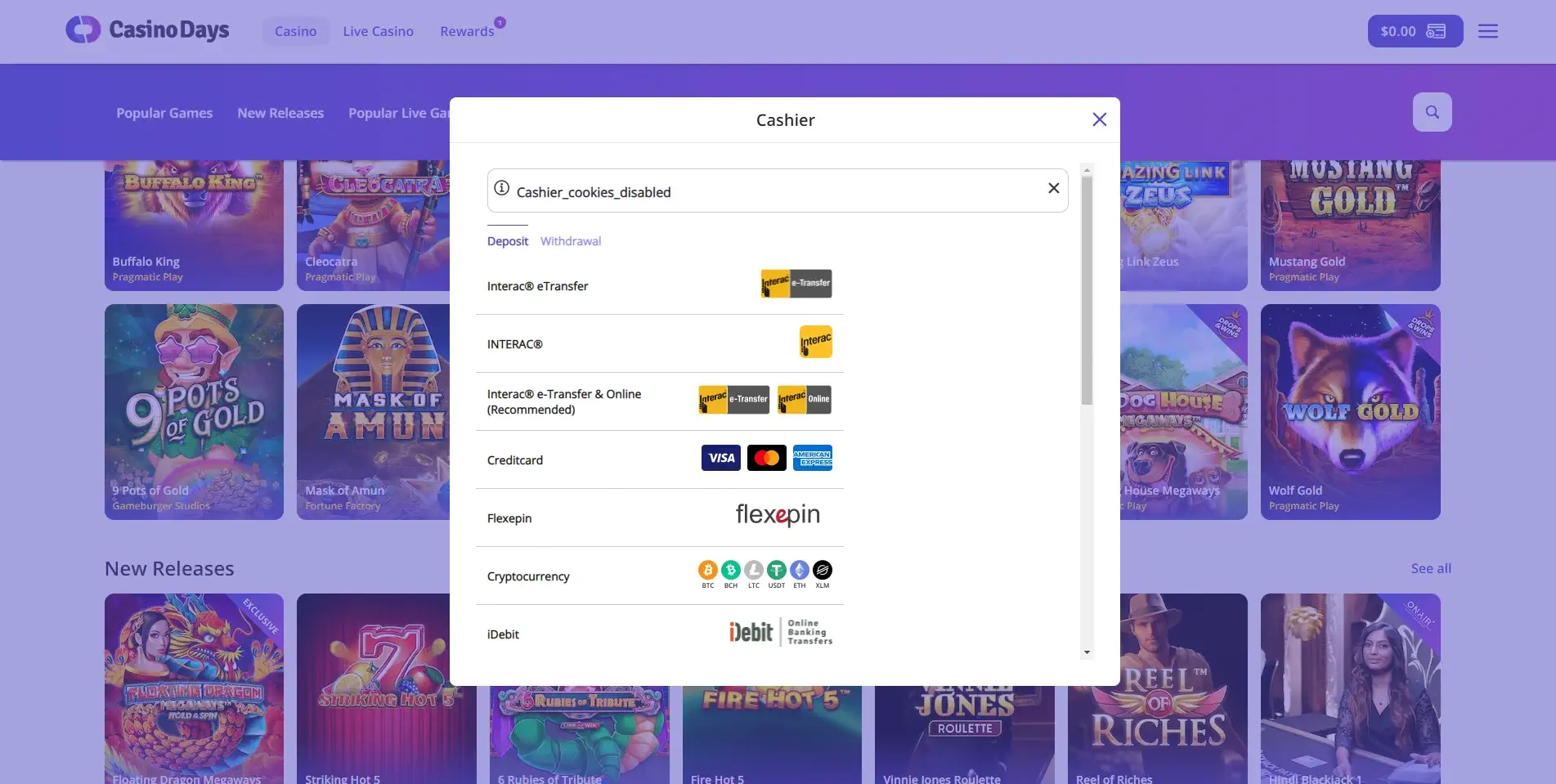Image resolution: width=1556 pixels, height=784 pixels.
Task: Open the Casino Days home logo
Action: pos(147,30)
